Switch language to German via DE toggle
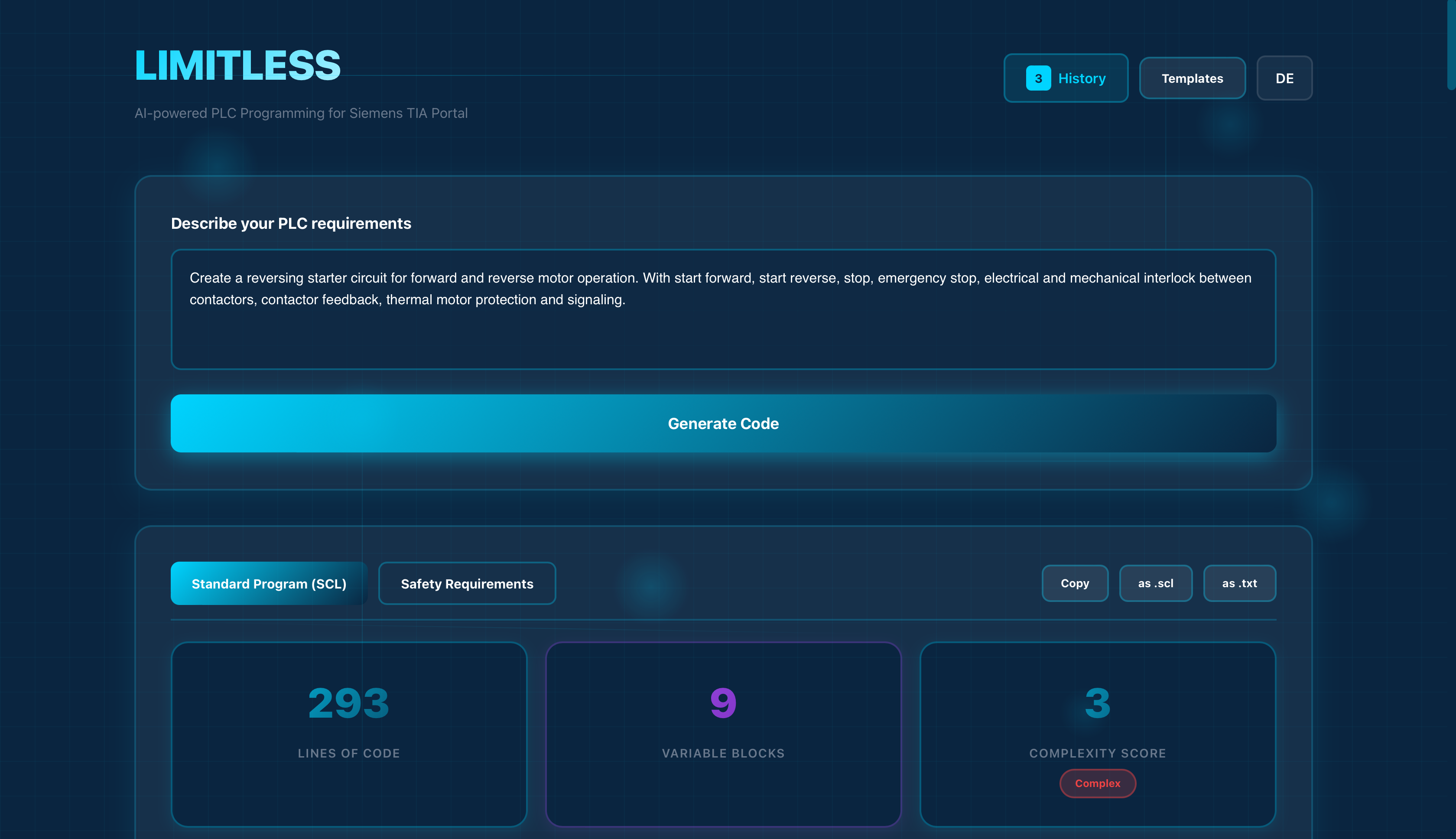 (1284, 78)
